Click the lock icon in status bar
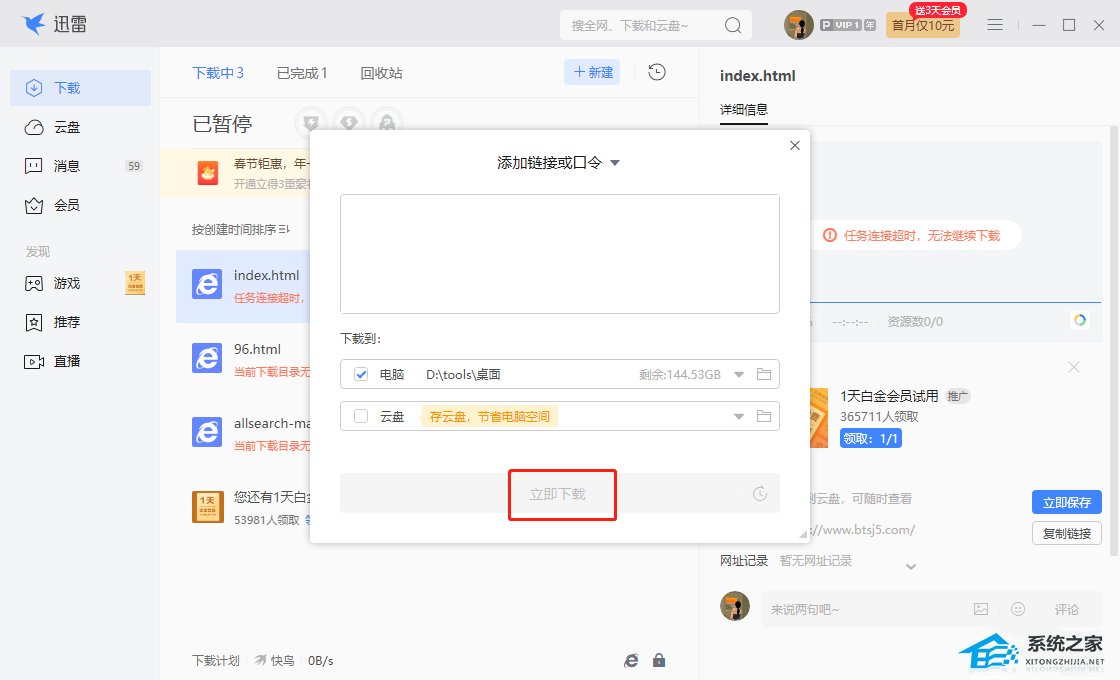This screenshot has height=680, width=1120. click(x=659, y=660)
